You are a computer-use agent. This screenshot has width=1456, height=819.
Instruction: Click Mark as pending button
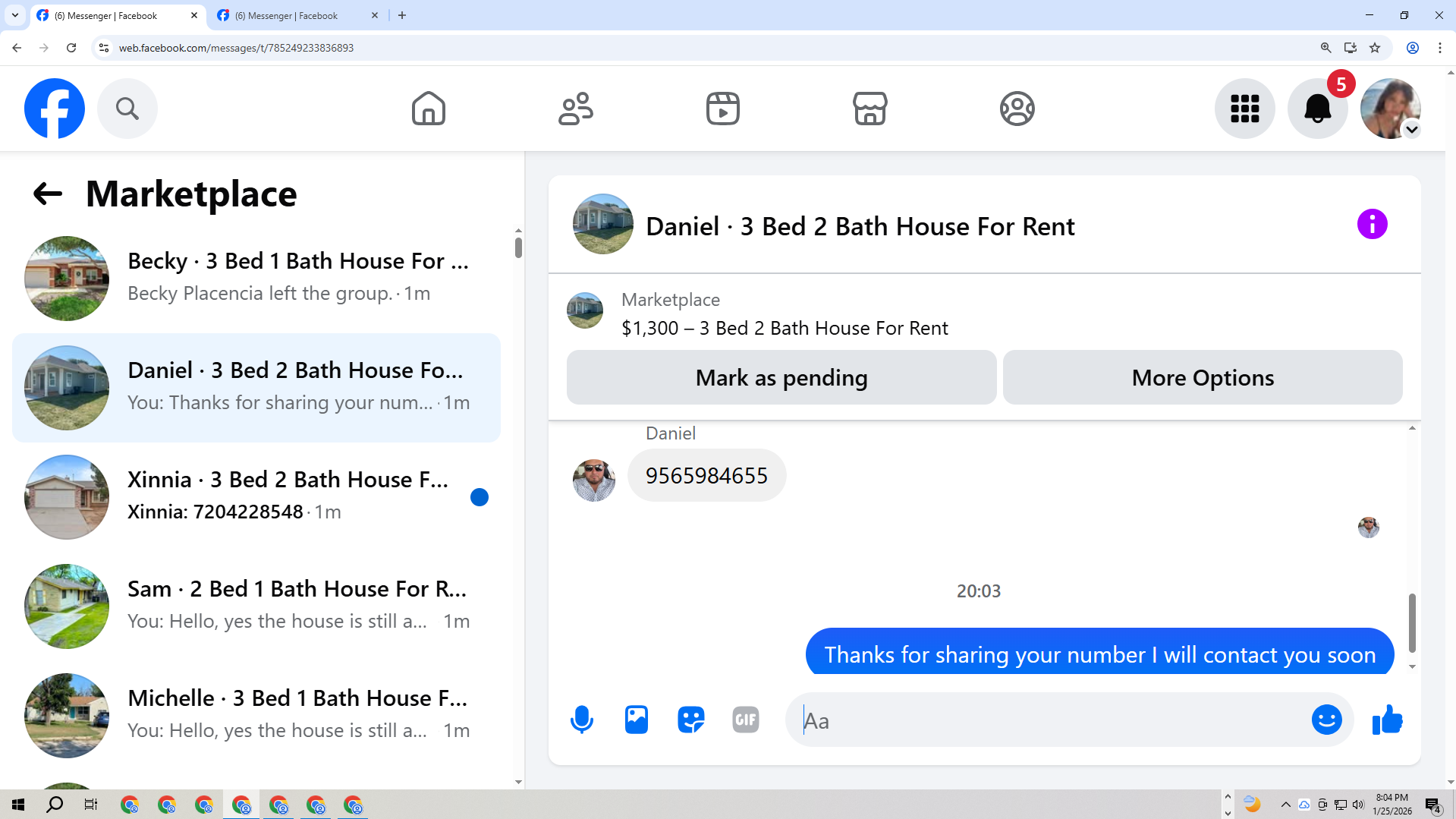tap(781, 377)
